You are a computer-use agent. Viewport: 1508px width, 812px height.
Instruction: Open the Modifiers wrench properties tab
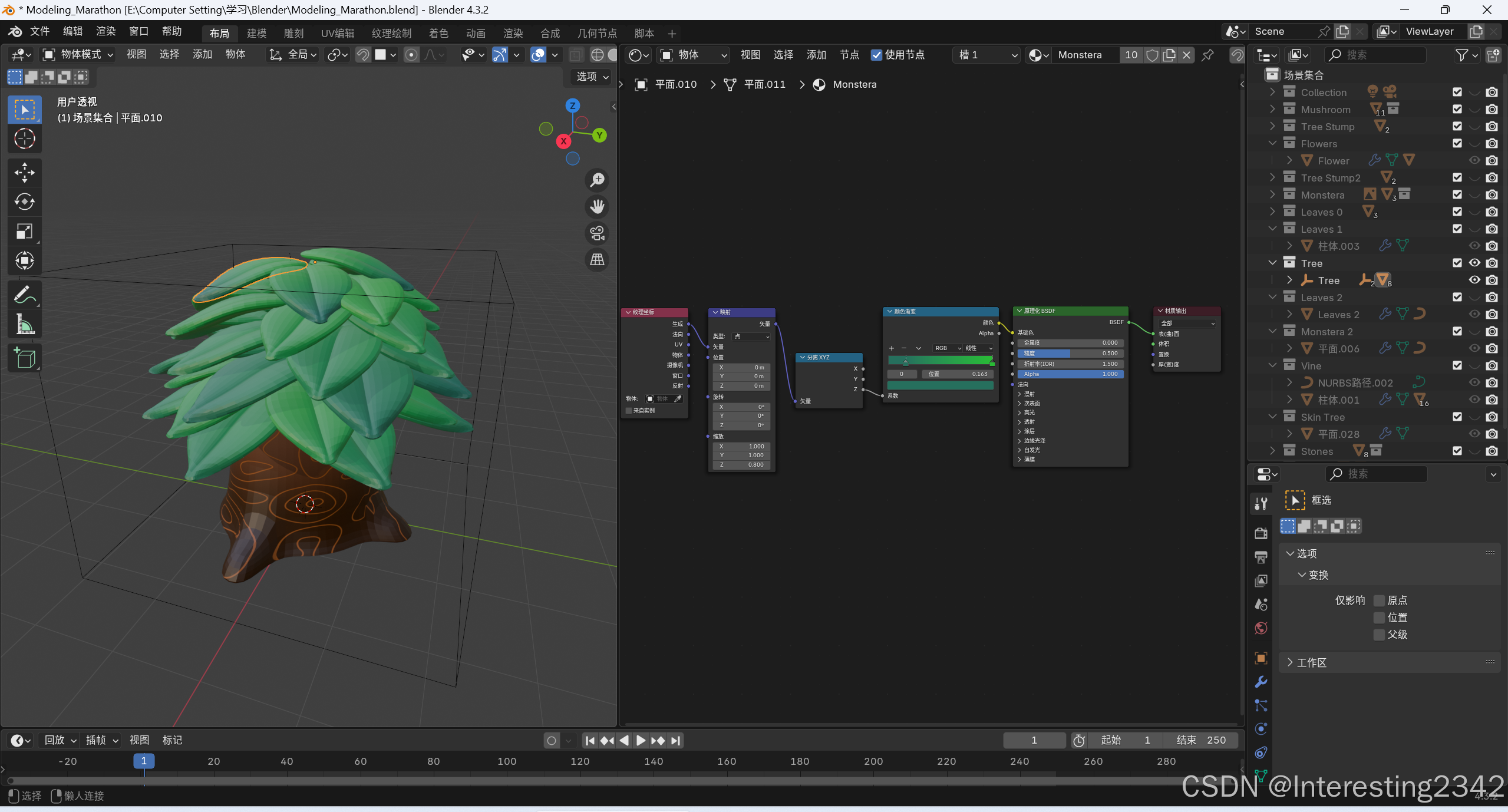(x=1261, y=682)
